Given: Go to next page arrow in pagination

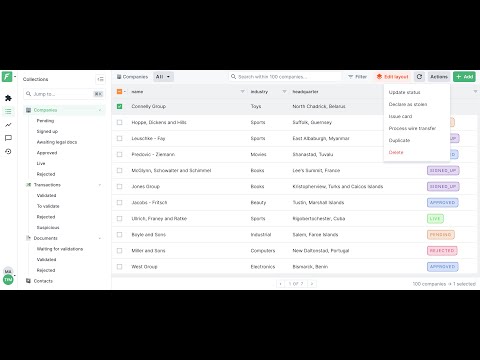Looking at the screenshot, I should 312,284.
